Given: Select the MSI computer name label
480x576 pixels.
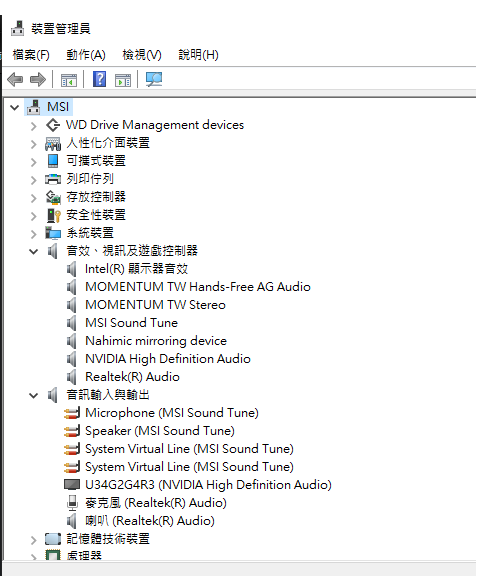Looking at the screenshot, I should (58, 107).
